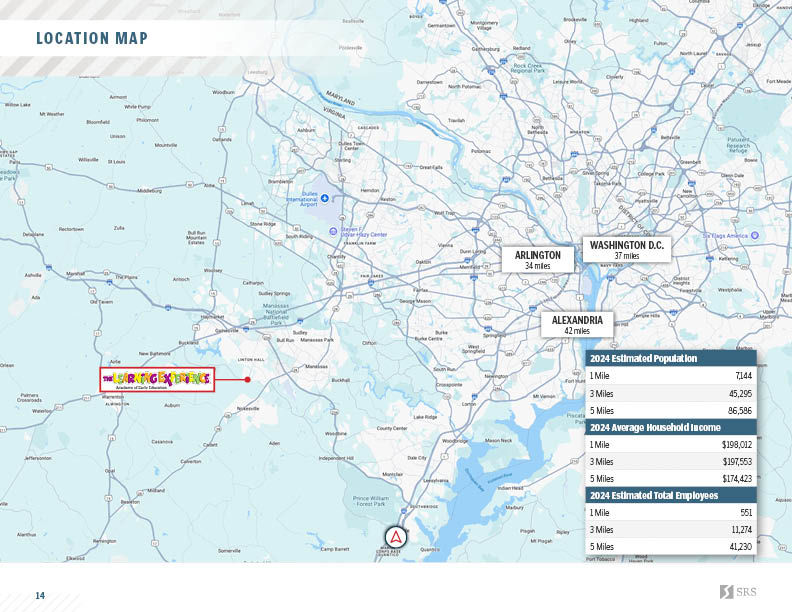
Task: Click the Reston town label
Action: coord(387,199)
